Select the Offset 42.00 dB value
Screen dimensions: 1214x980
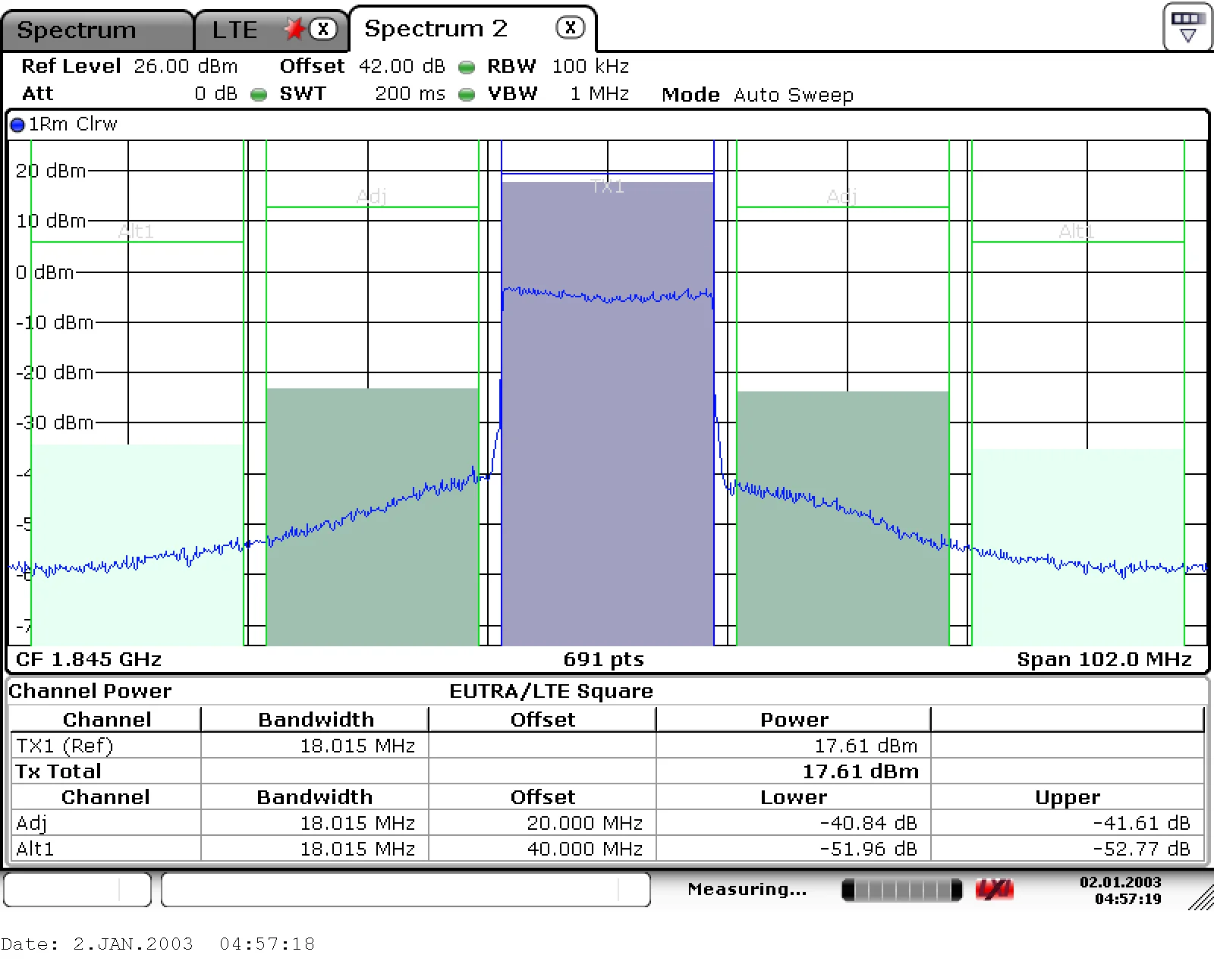coord(402,66)
